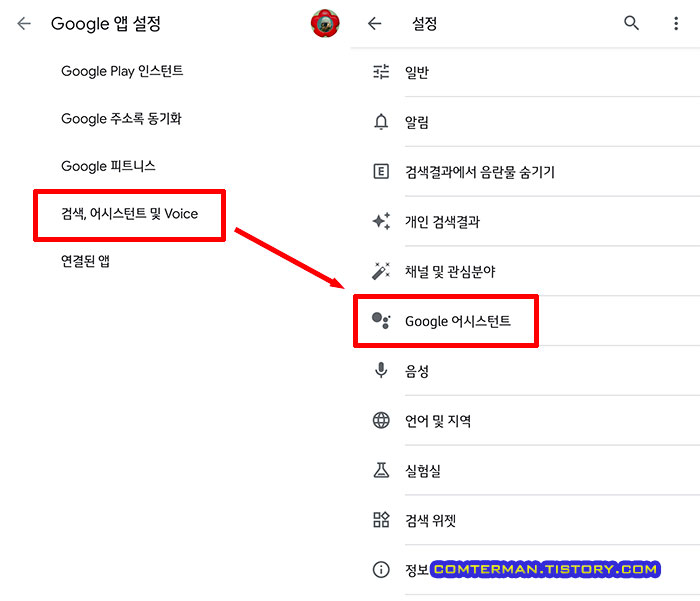700x601 pixels.
Task: Go back from Google 앱 설정 screen
Action: click(x=24, y=23)
